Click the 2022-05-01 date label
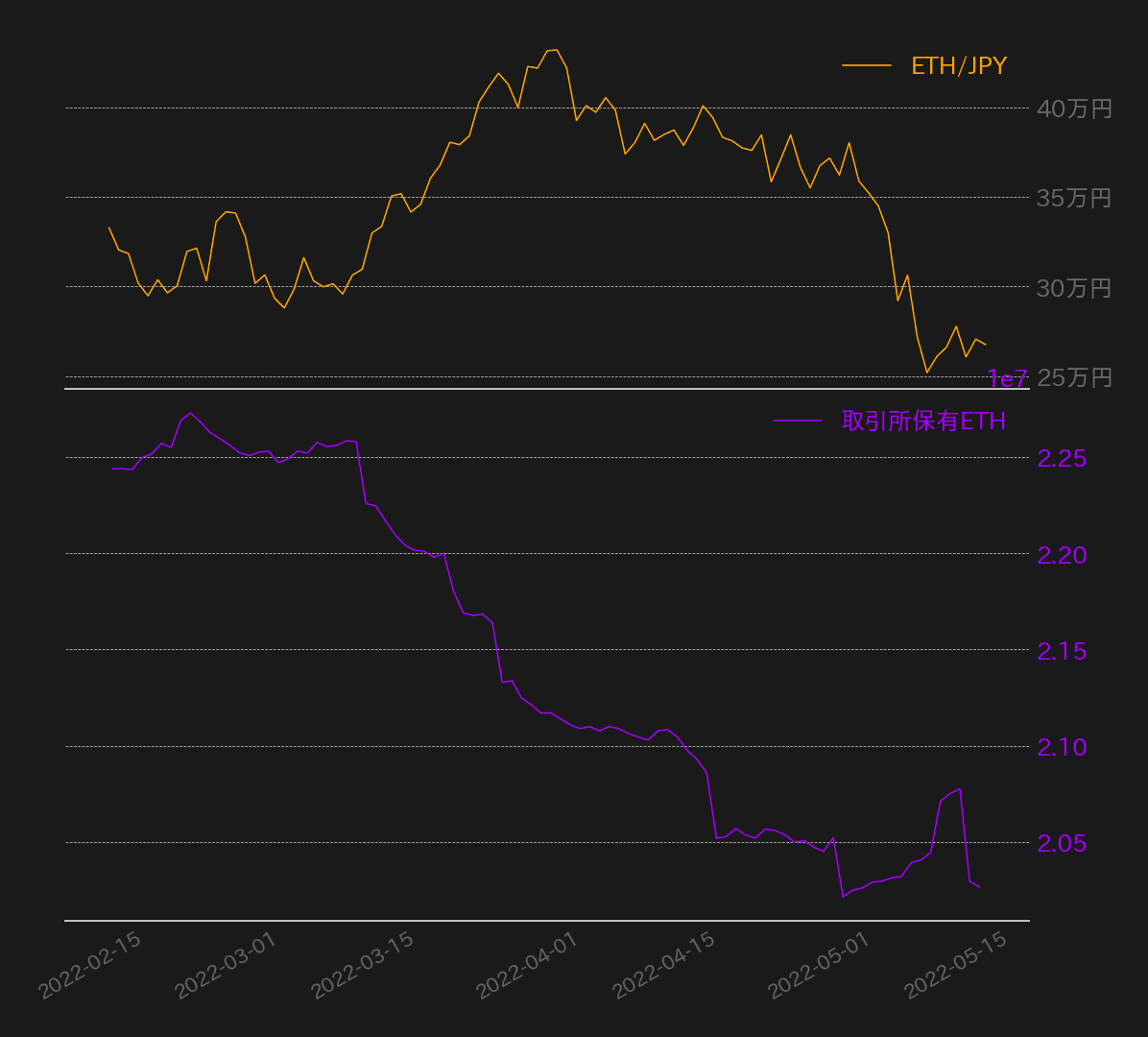This screenshot has width=1148, height=1037. [x=819, y=965]
